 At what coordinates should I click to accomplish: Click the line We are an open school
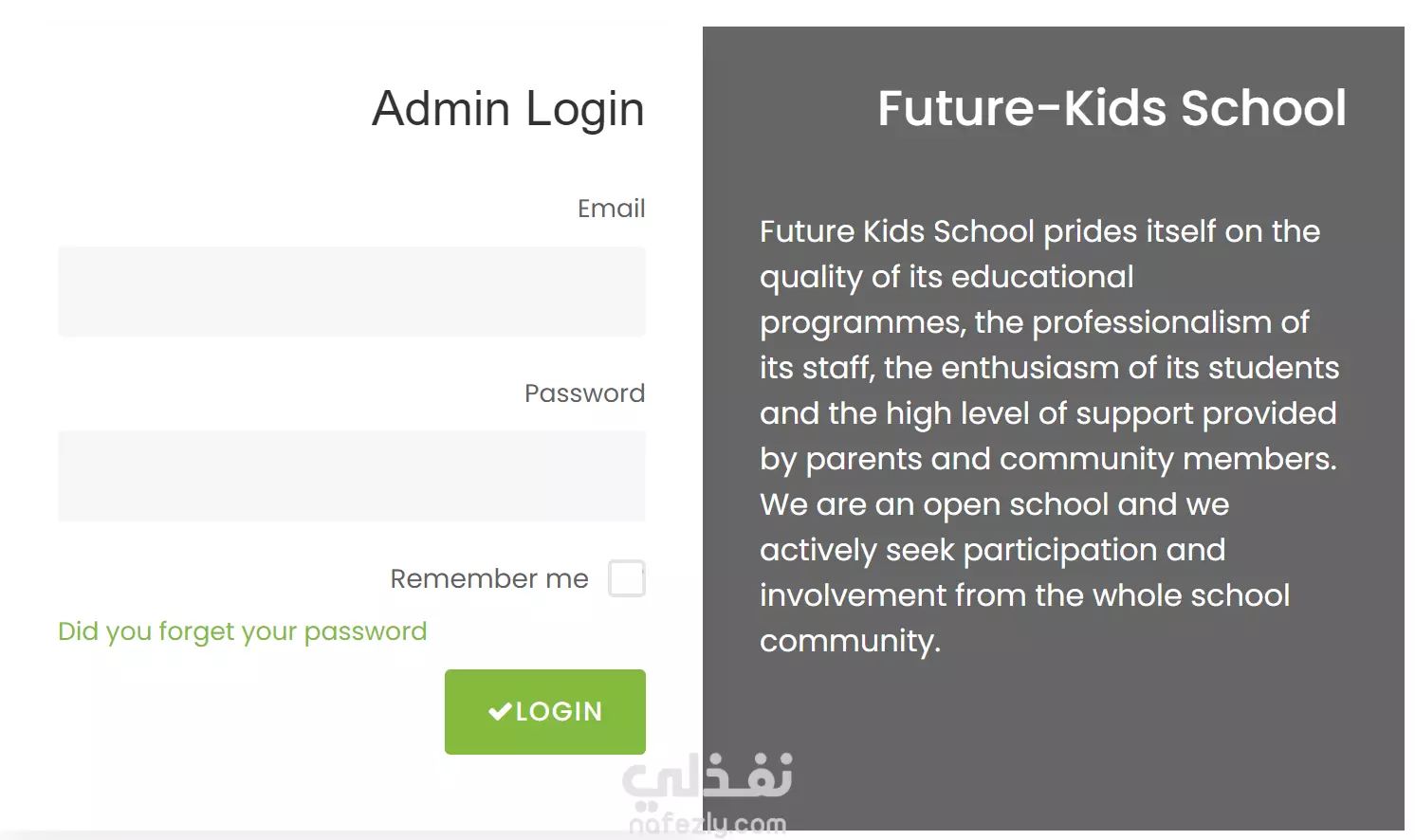coord(994,504)
